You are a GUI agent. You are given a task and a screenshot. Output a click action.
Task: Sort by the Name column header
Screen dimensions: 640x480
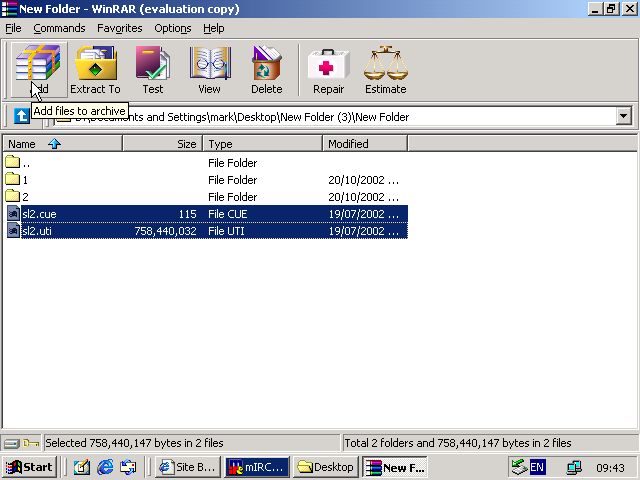pyautogui.click(x=63, y=144)
